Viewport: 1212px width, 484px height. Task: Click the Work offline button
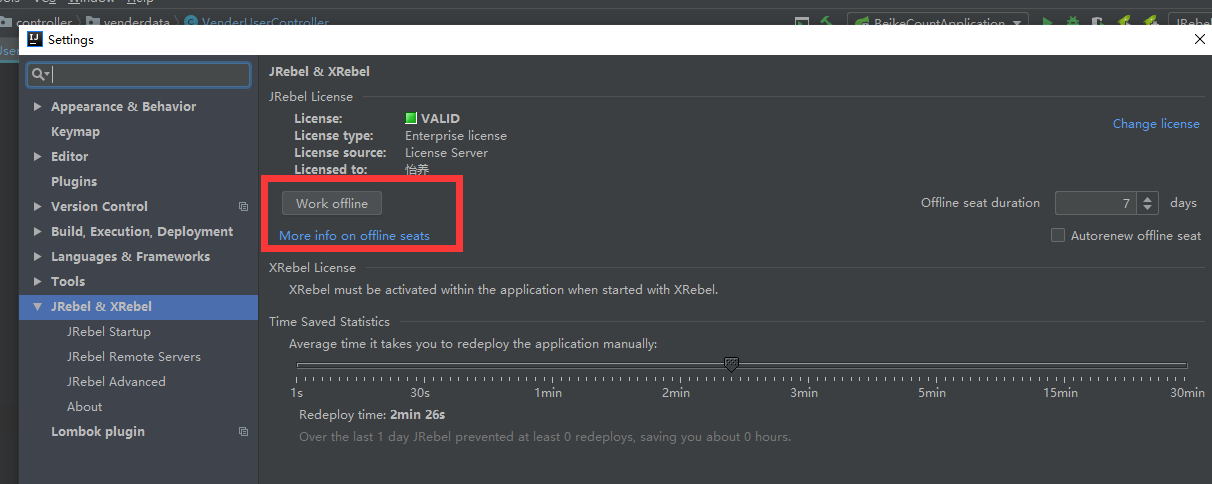pyautogui.click(x=332, y=203)
